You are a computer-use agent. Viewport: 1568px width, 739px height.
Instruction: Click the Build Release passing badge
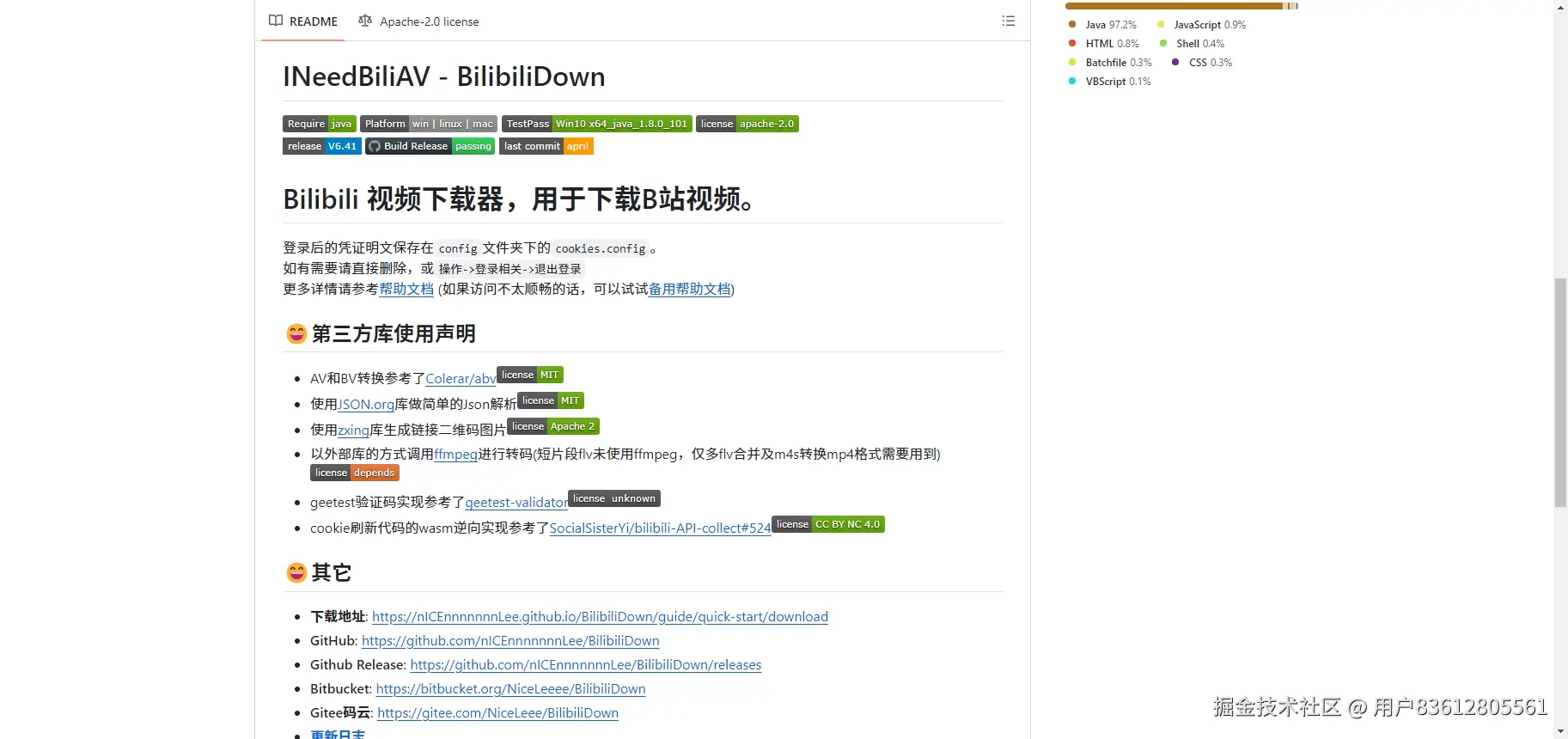point(430,146)
